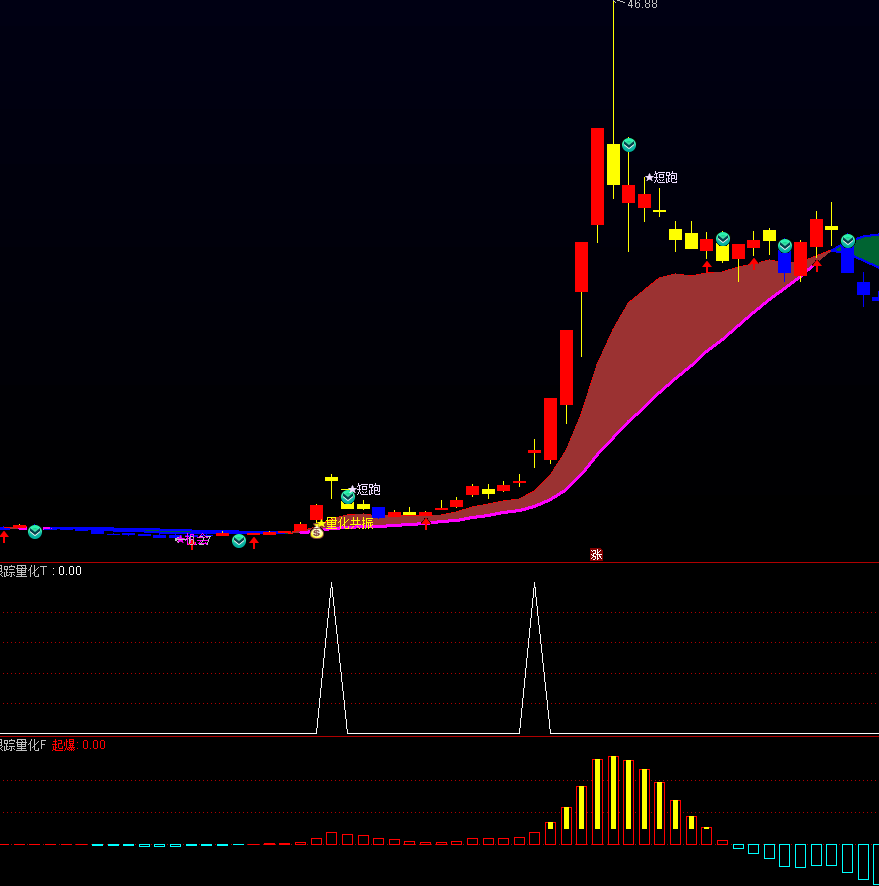Click the 46.88 high price label

tap(642, 5)
